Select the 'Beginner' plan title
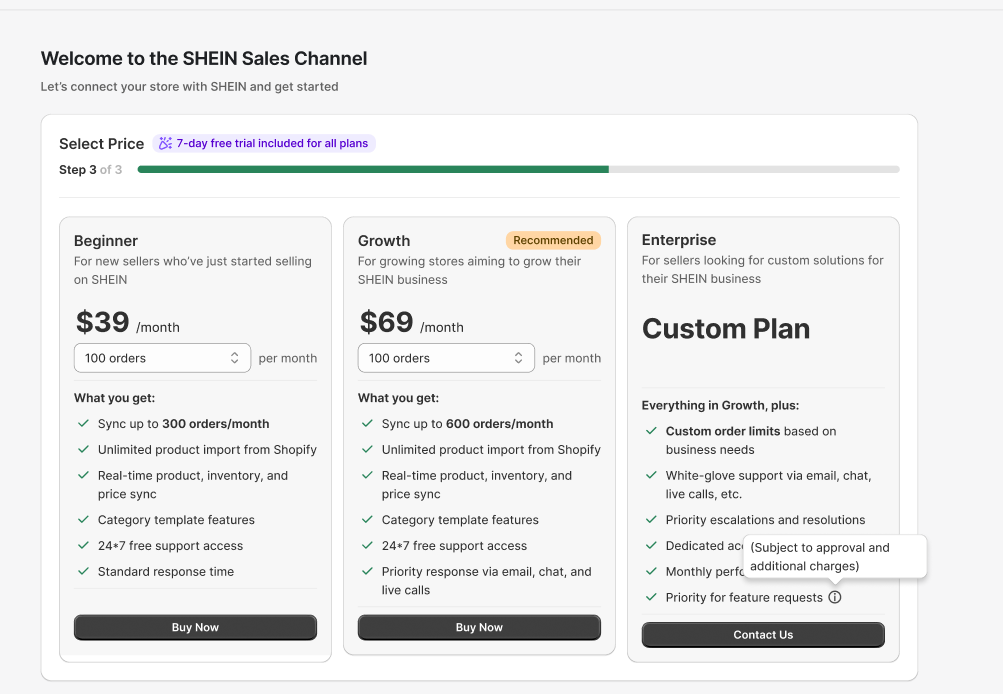This screenshot has width=1003, height=694. [106, 241]
